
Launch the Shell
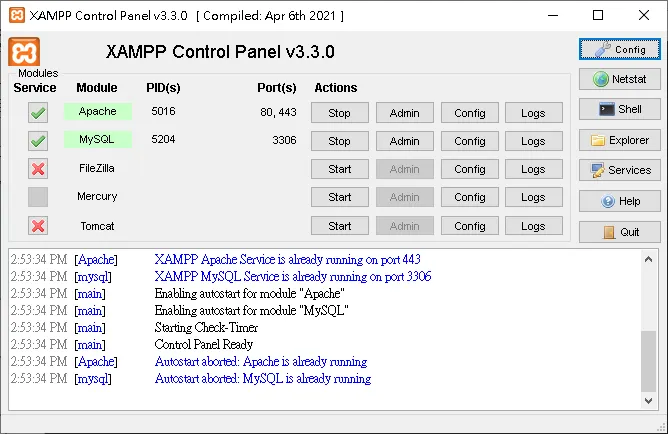620,109
